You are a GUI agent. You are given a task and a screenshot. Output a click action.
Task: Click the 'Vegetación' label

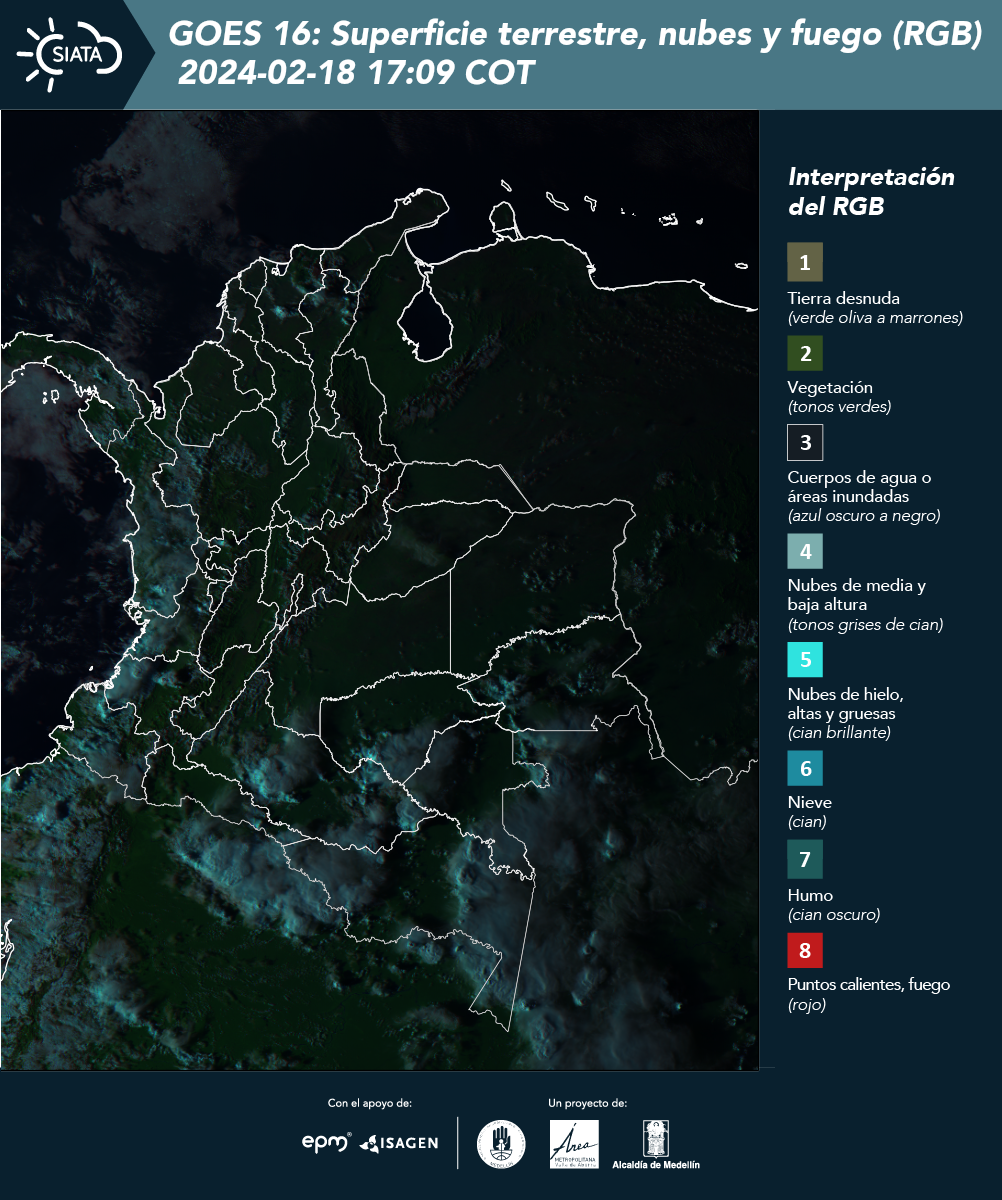[830, 387]
